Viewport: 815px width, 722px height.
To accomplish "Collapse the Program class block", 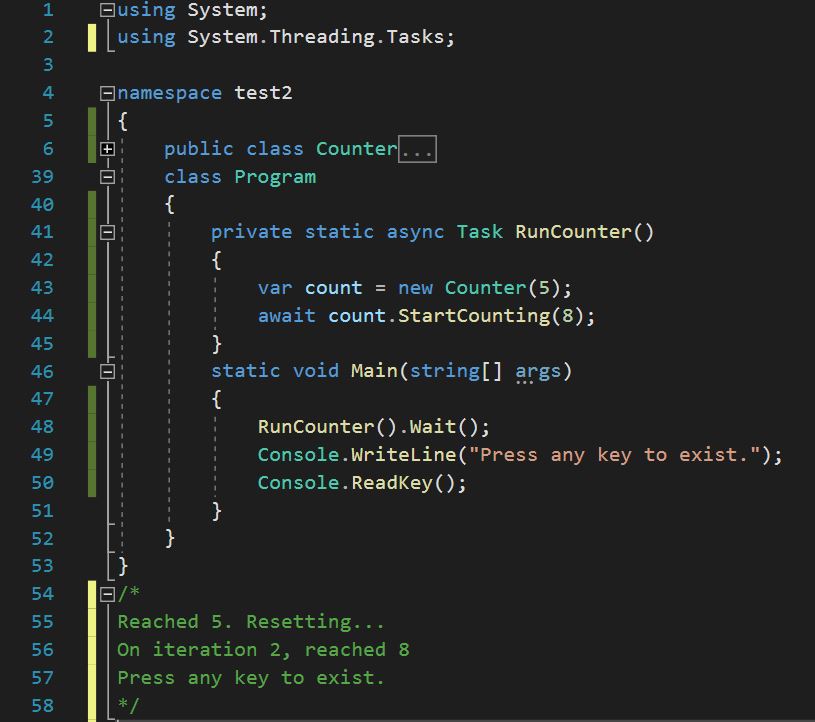I will [107, 177].
